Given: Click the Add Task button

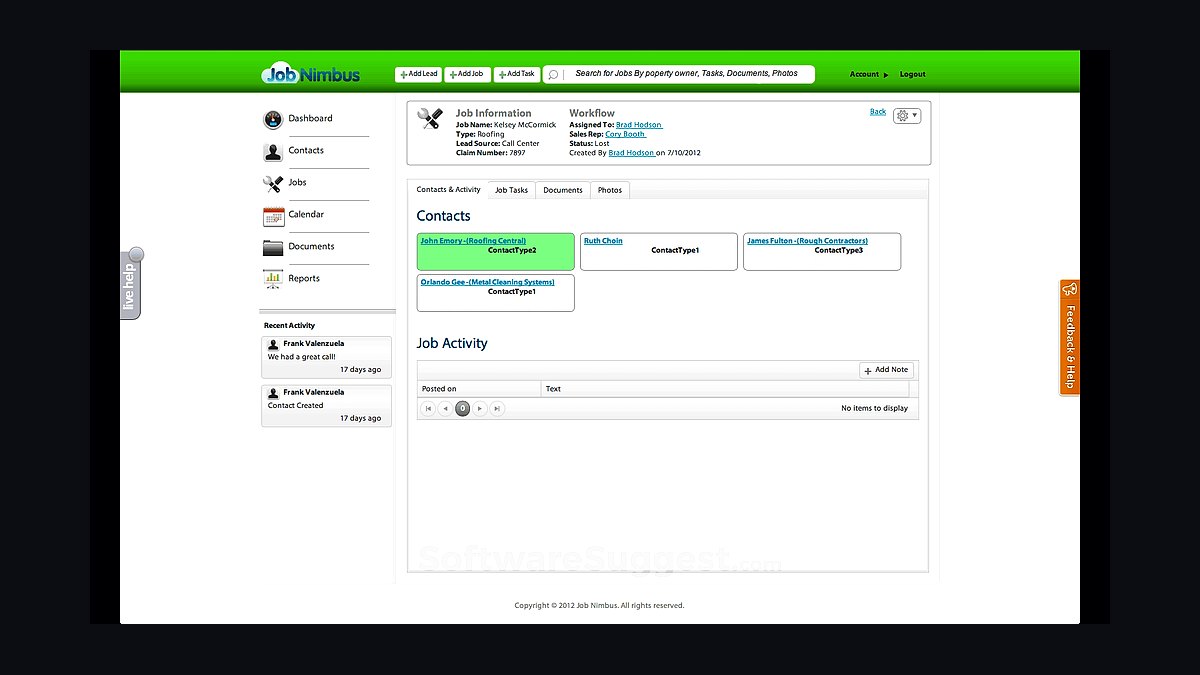Looking at the screenshot, I should tap(517, 74).
